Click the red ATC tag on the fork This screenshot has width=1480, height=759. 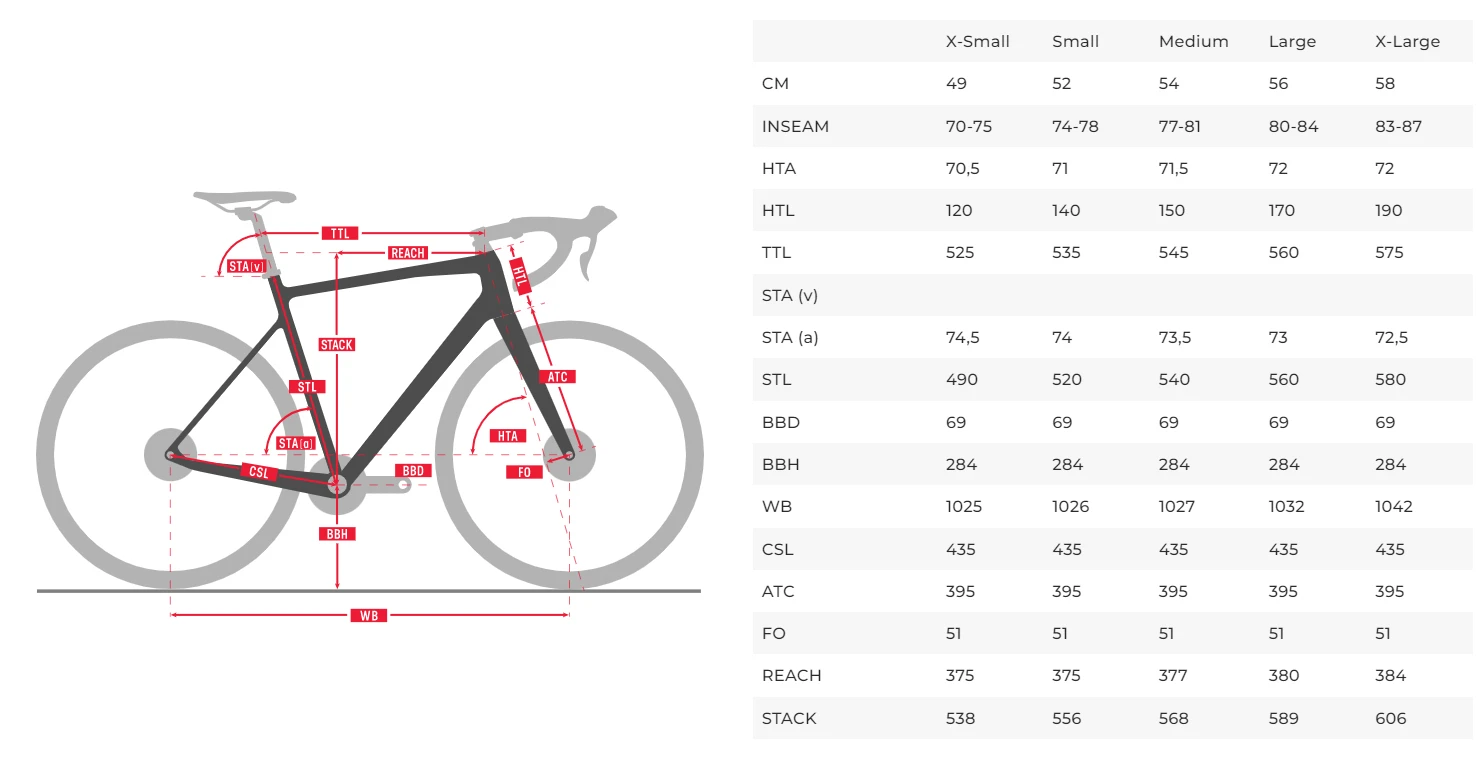558,377
